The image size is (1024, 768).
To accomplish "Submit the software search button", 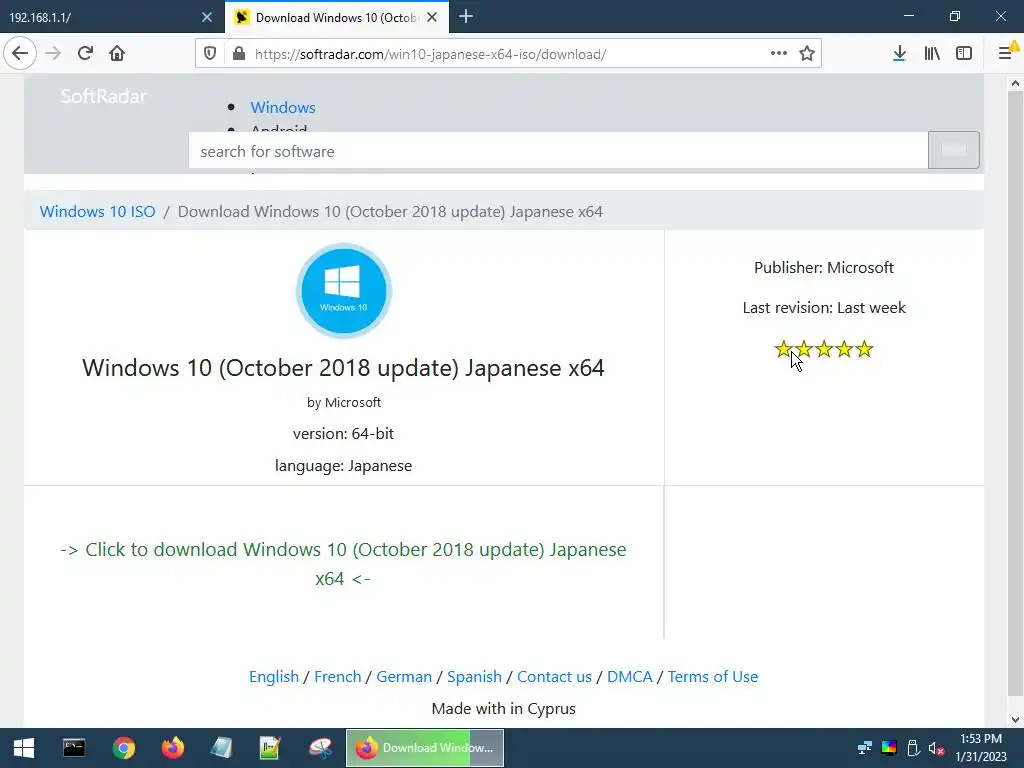I will click(x=953, y=150).
